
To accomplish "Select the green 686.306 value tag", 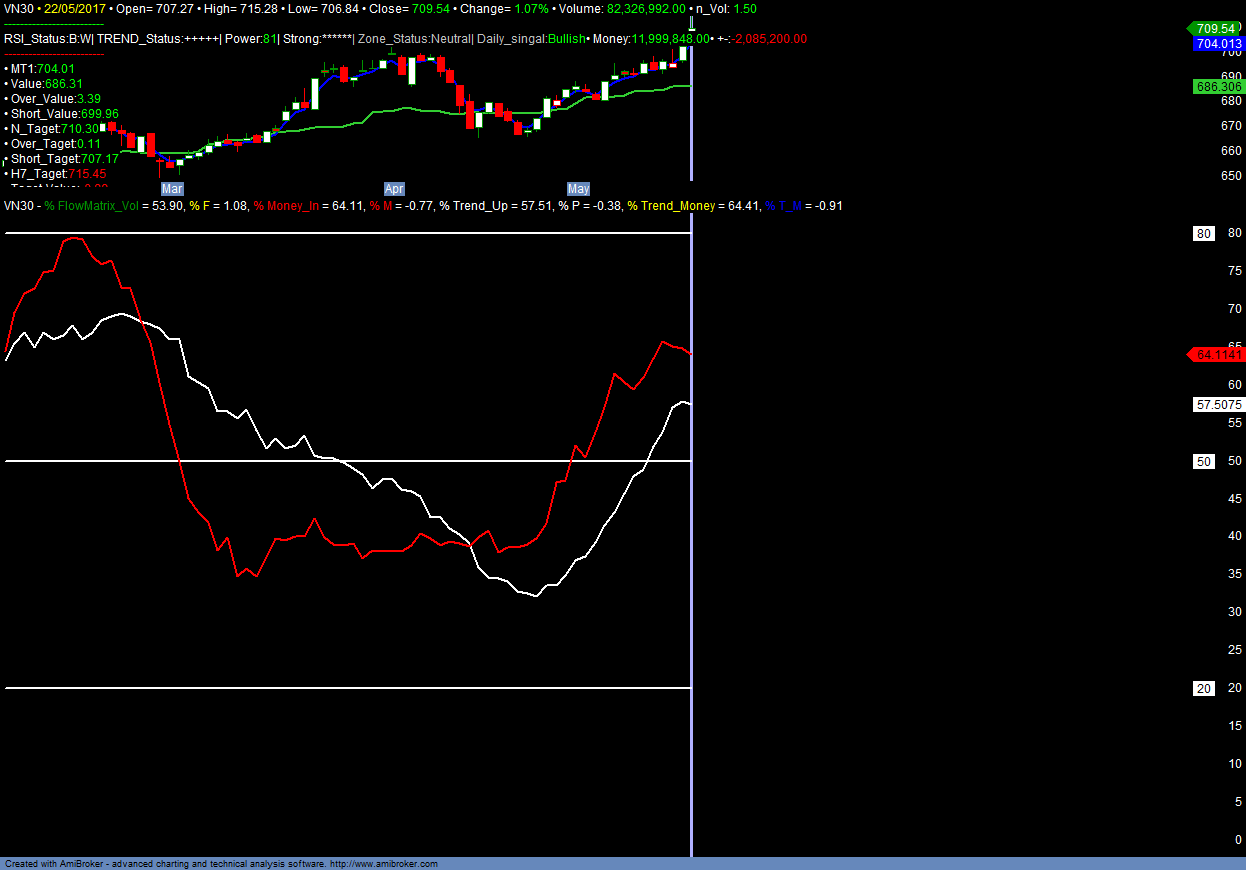I will pos(1218,87).
